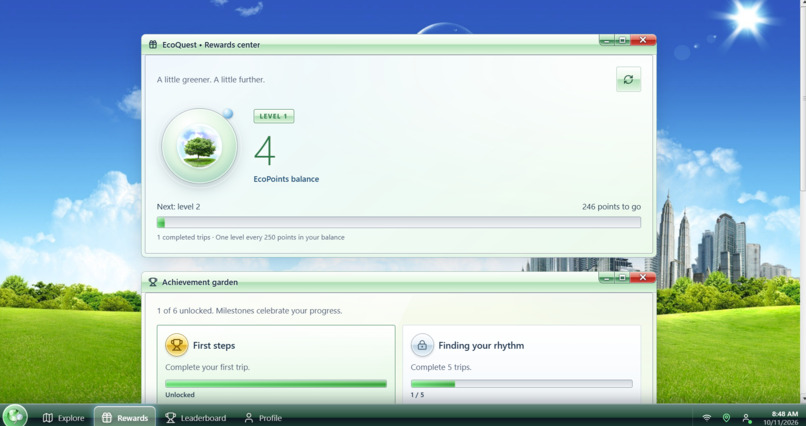Click the First steps card title
This screenshot has width=806, height=426.
coord(214,346)
